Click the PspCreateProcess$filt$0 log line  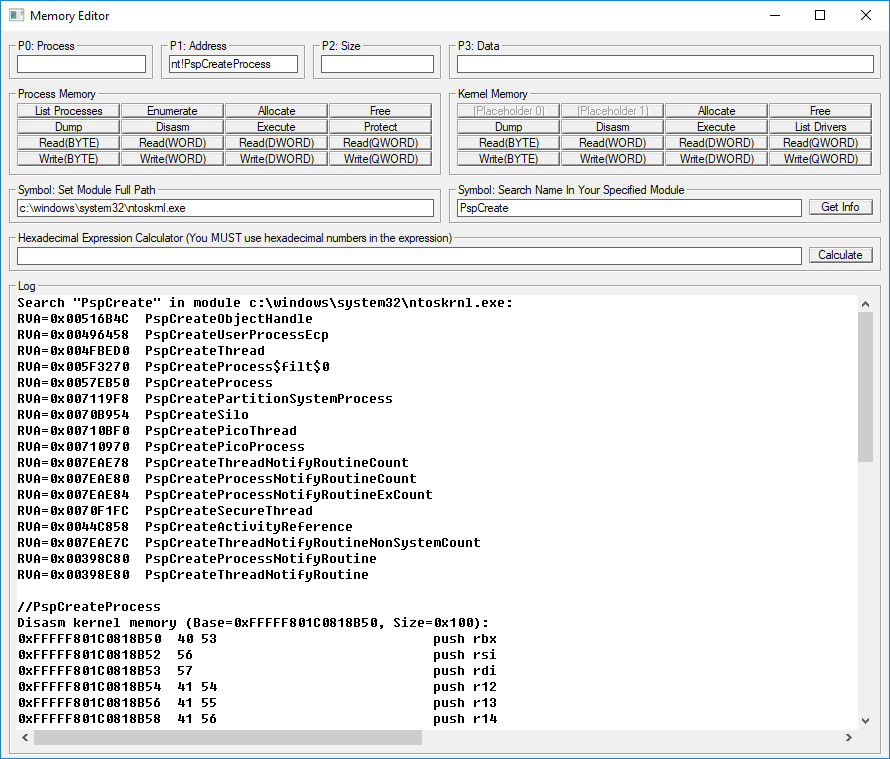pyautogui.click(x=173, y=367)
